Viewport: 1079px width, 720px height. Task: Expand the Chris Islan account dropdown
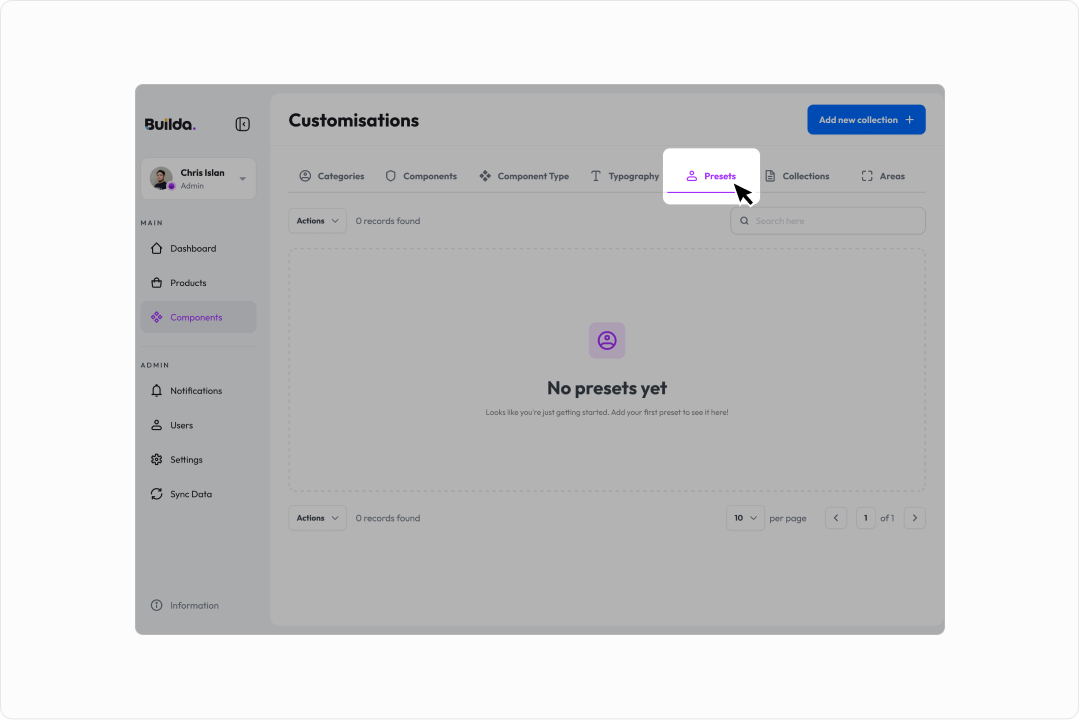(242, 179)
